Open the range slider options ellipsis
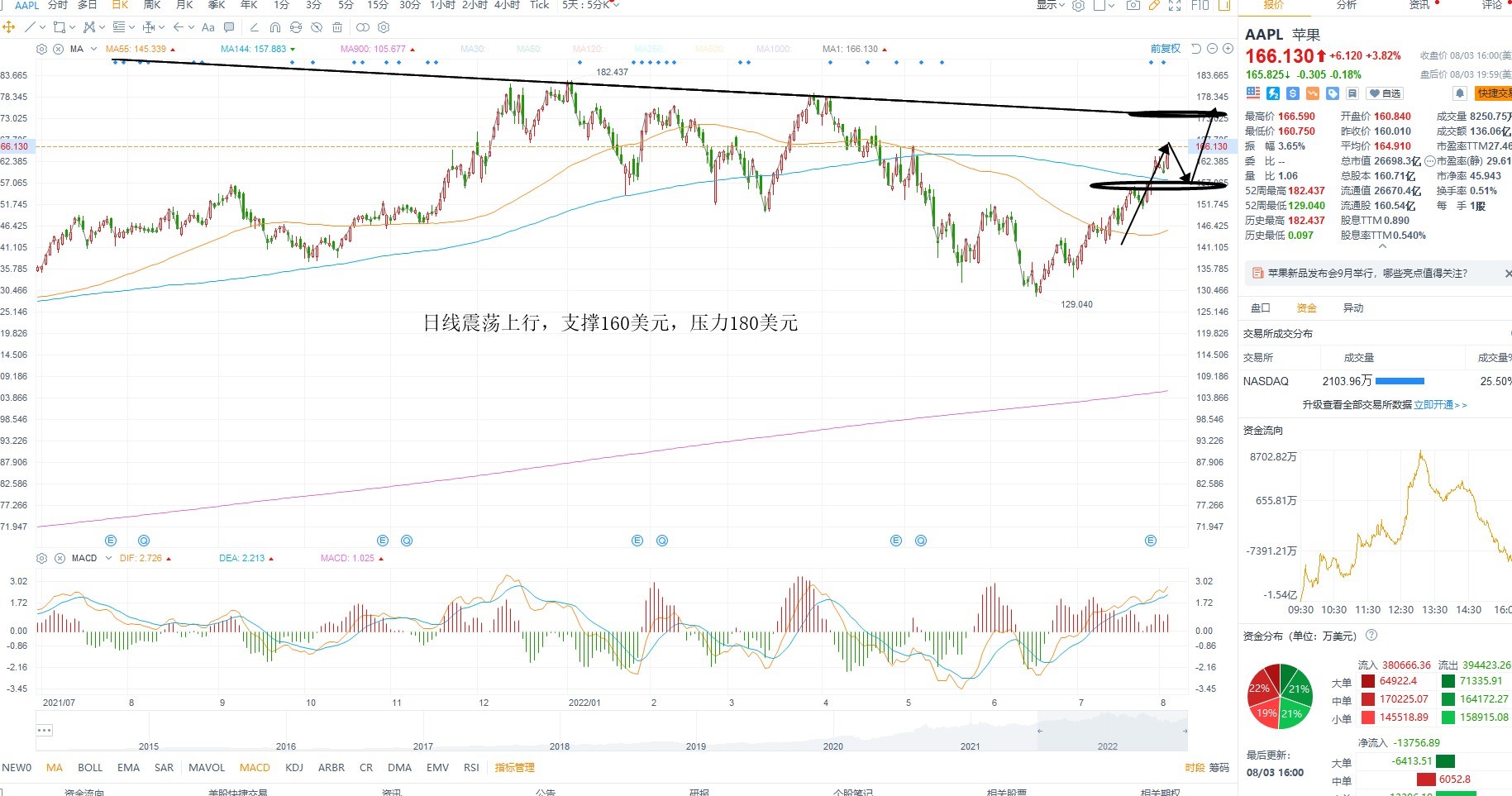Viewport: 1512px width, 796px height. point(45,730)
